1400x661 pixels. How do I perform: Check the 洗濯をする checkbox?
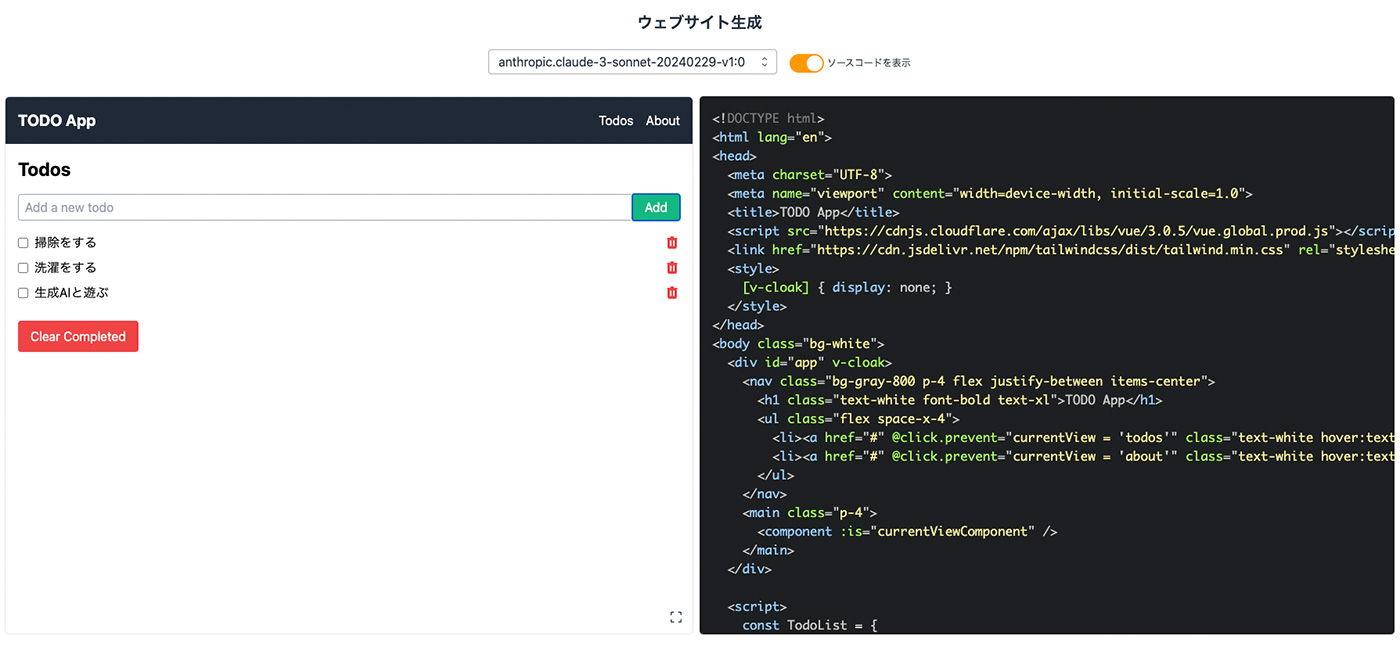[x=23, y=268]
